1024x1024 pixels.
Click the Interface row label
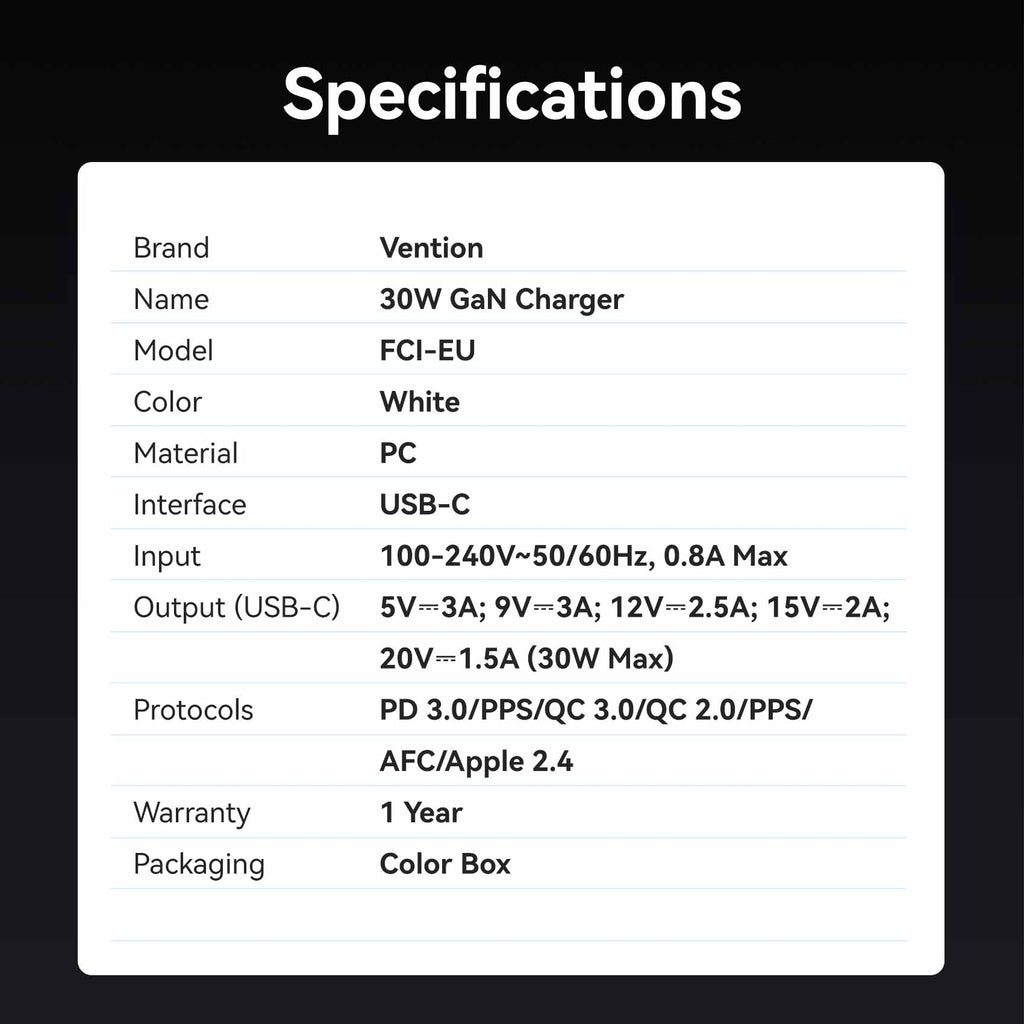click(189, 505)
